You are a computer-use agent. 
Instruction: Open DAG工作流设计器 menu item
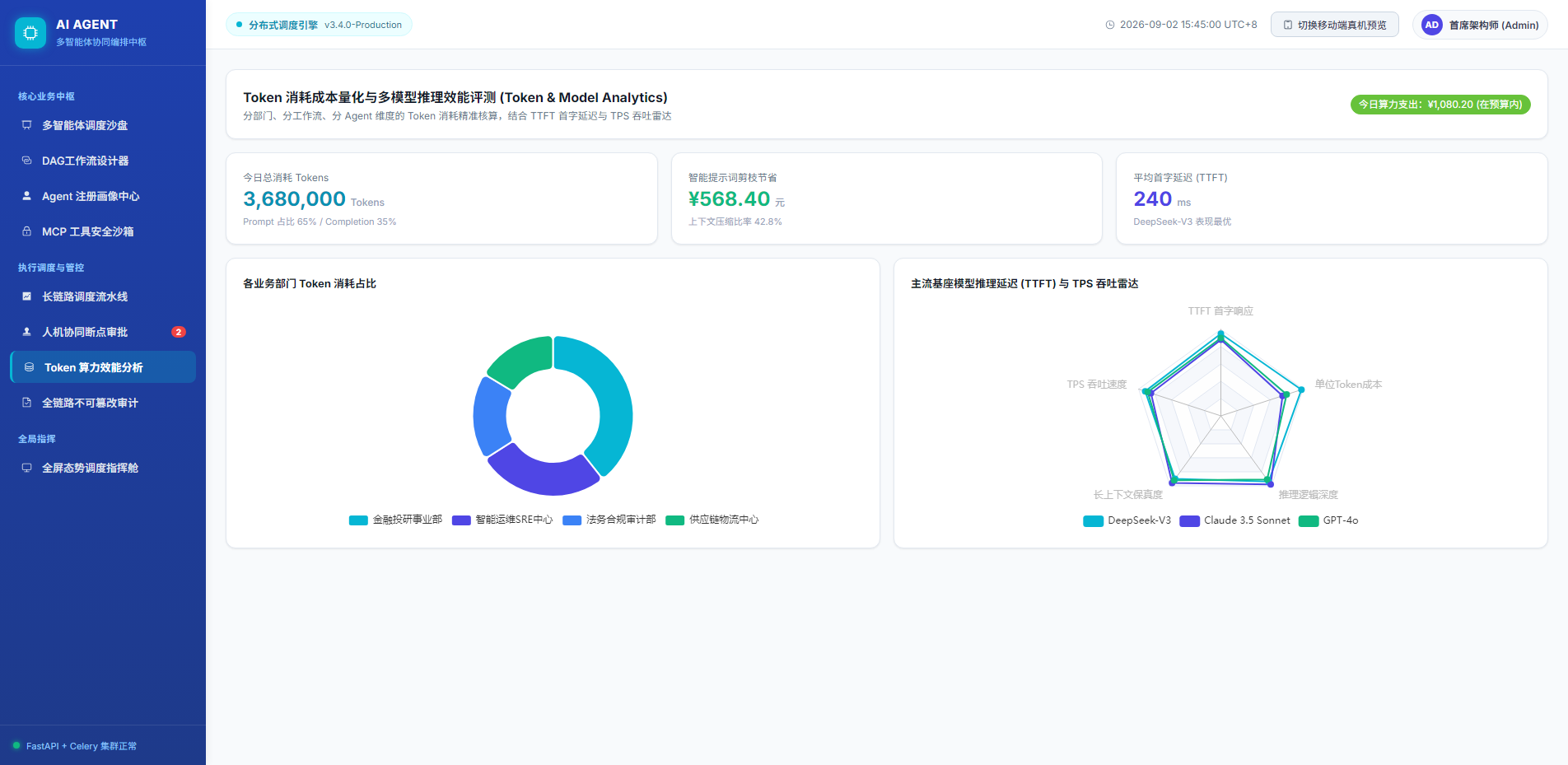[103, 161]
